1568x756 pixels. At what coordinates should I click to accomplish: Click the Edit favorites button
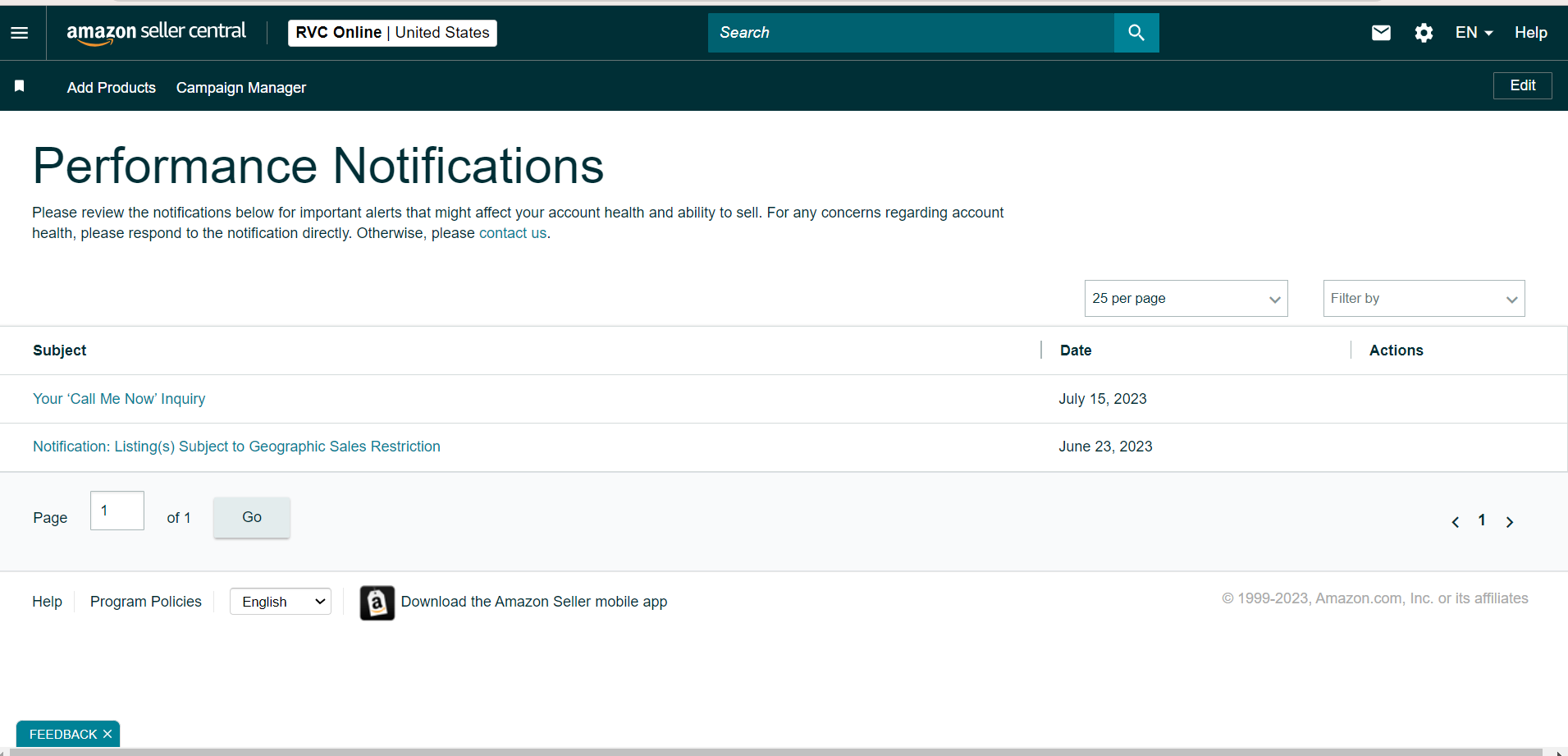point(1523,85)
